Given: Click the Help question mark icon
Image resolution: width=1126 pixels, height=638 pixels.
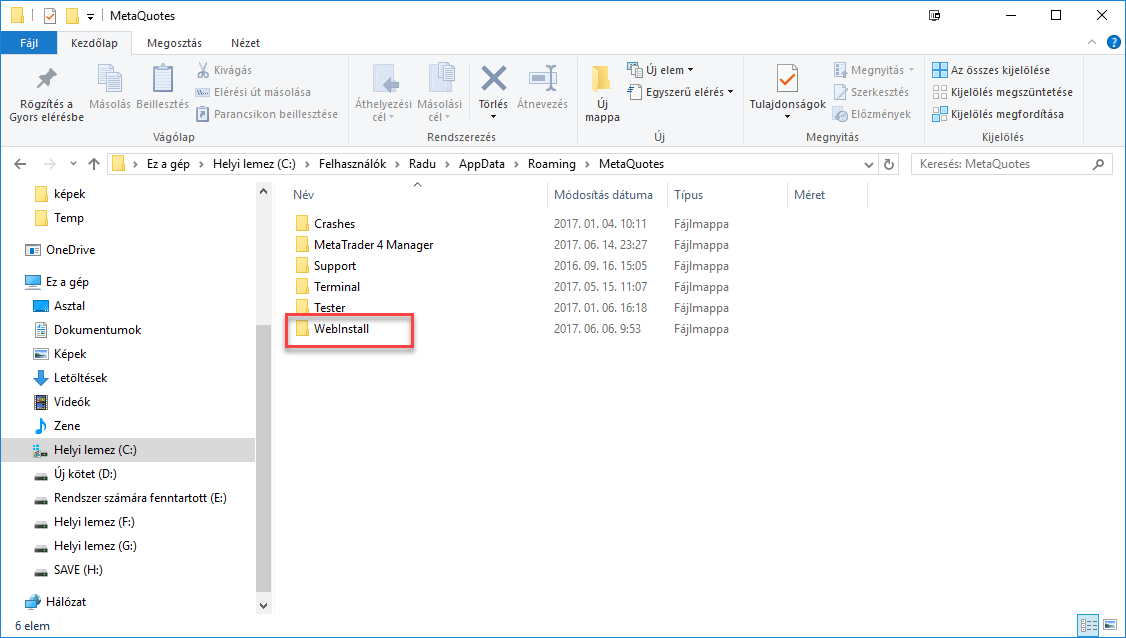Looking at the screenshot, I should pos(1113,42).
